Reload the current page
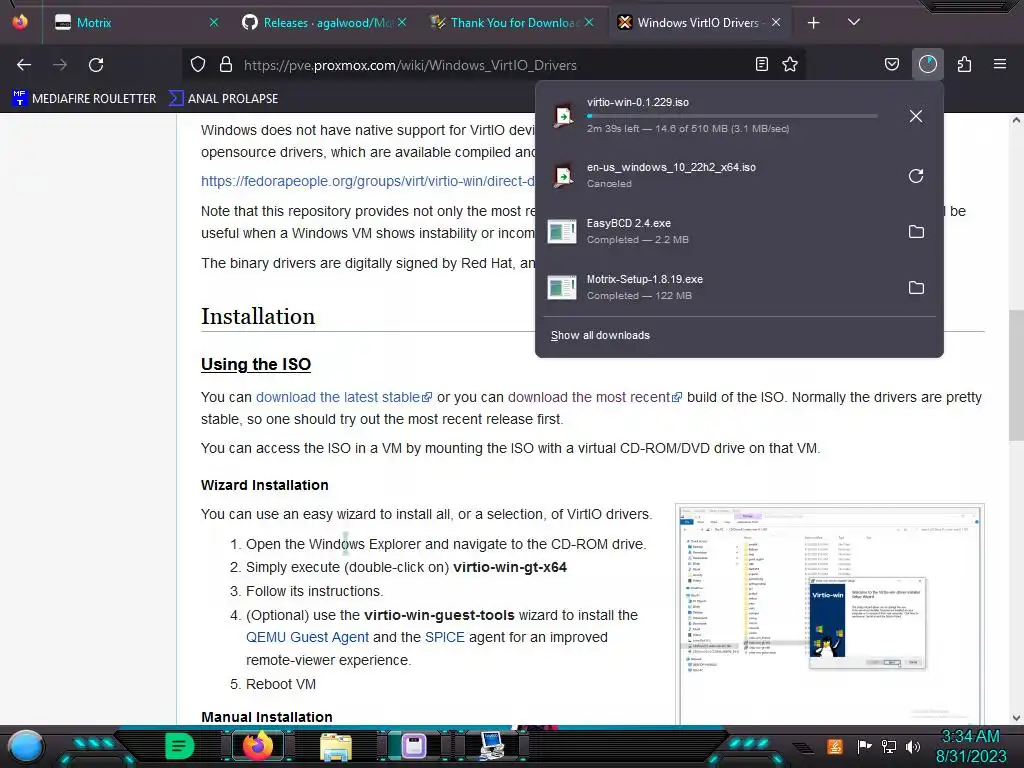The image size is (1024, 768). 96,65
